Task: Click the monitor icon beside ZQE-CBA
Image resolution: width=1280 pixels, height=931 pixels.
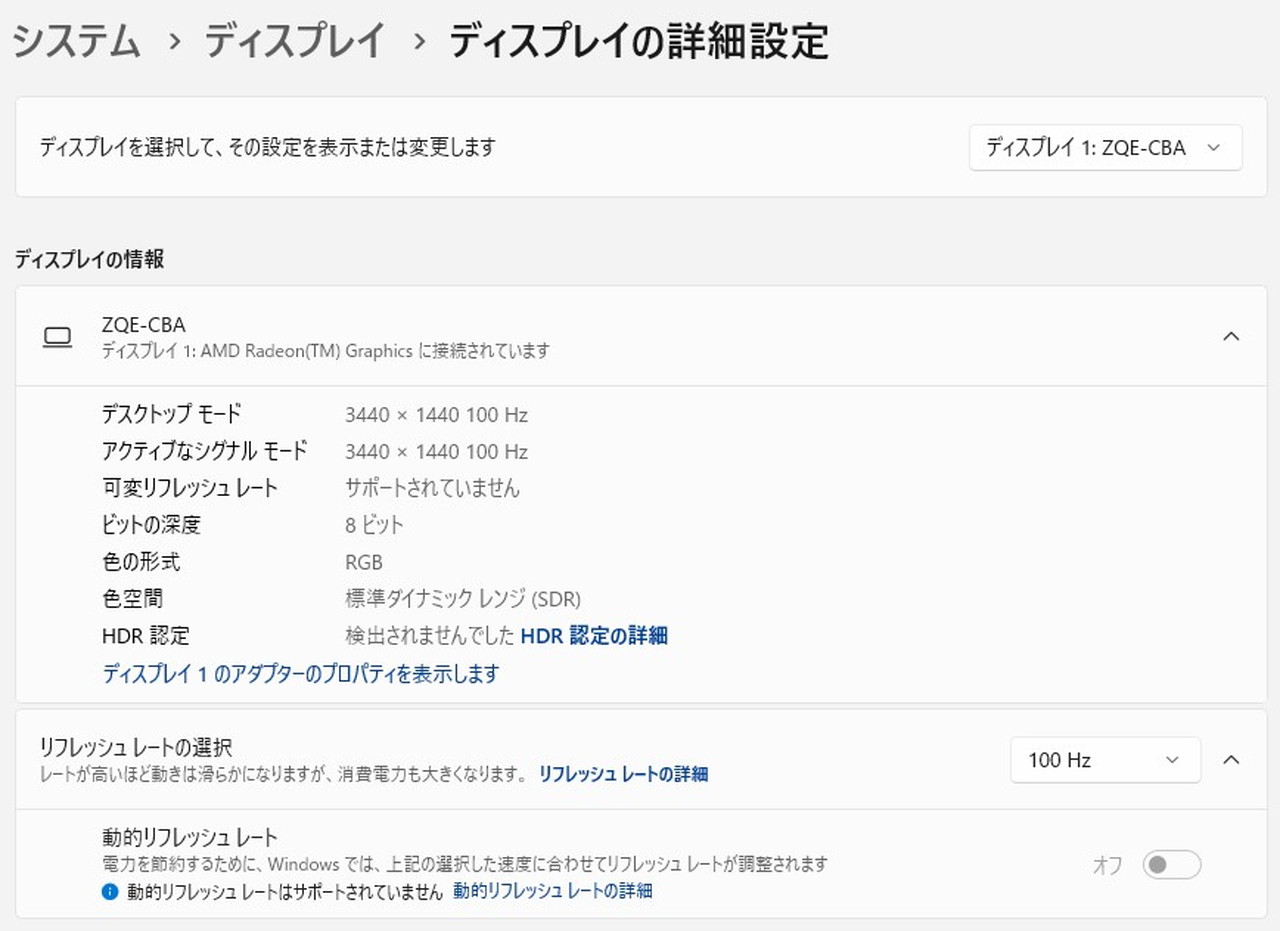Action: (x=57, y=338)
